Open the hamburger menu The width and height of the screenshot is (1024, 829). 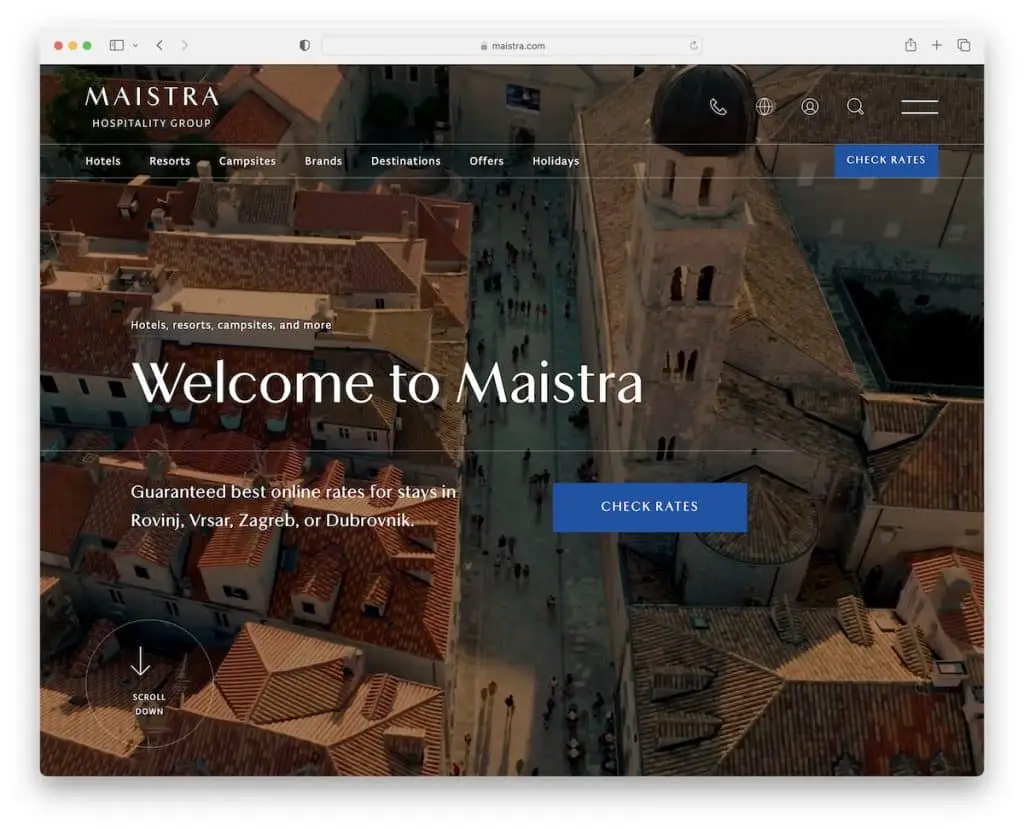click(920, 106)
